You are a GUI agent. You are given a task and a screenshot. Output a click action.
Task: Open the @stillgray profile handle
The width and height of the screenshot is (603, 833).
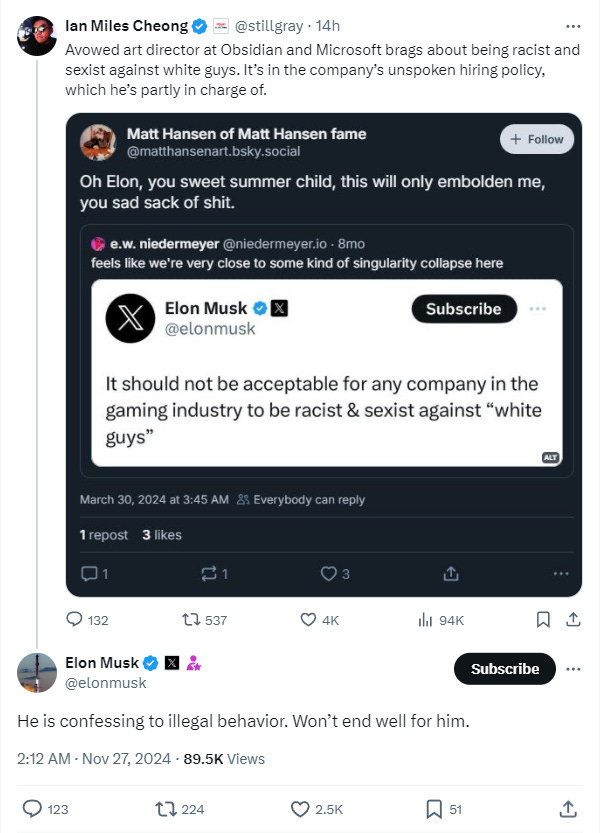coord(269,26)
